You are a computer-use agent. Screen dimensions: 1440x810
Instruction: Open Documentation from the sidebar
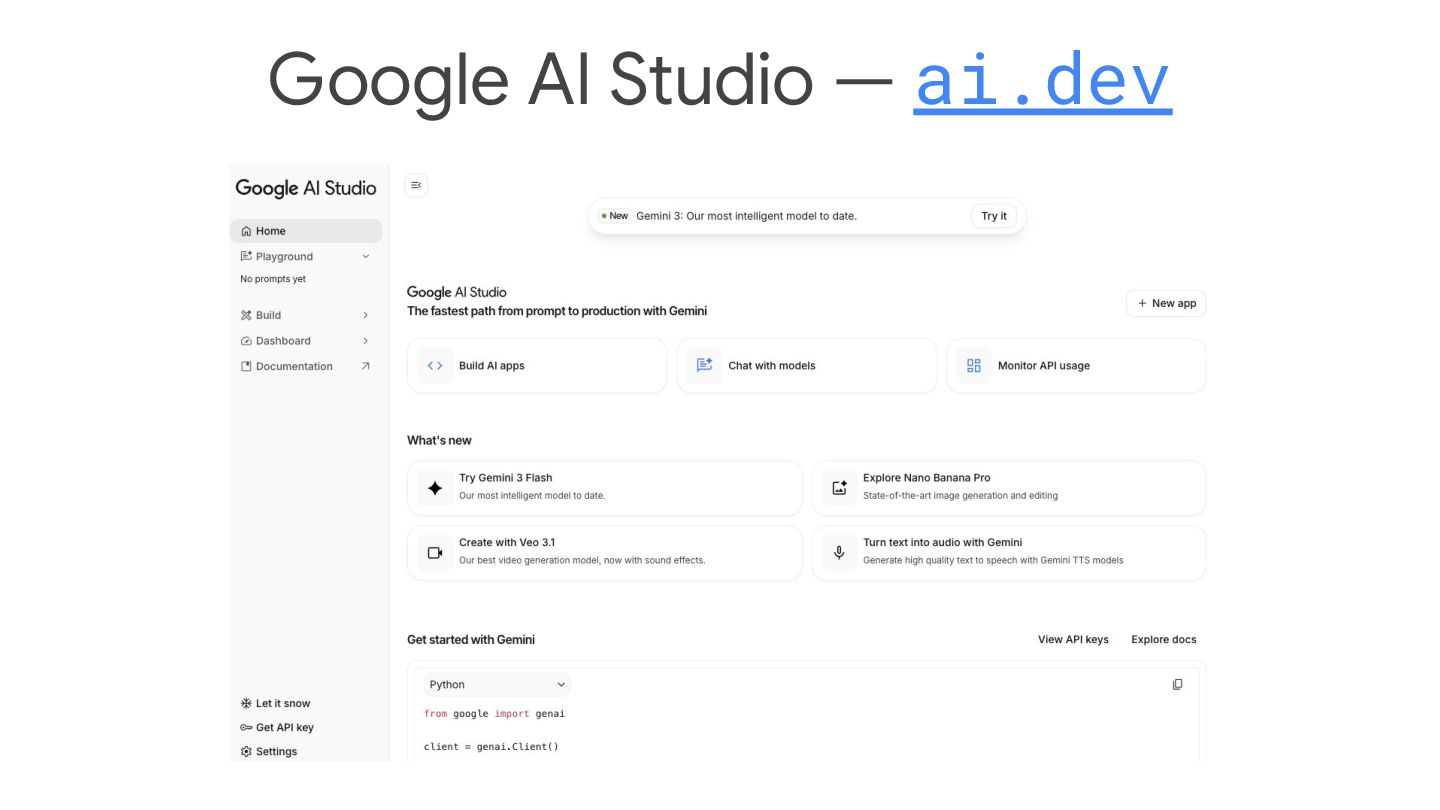(x=294, y=367)
